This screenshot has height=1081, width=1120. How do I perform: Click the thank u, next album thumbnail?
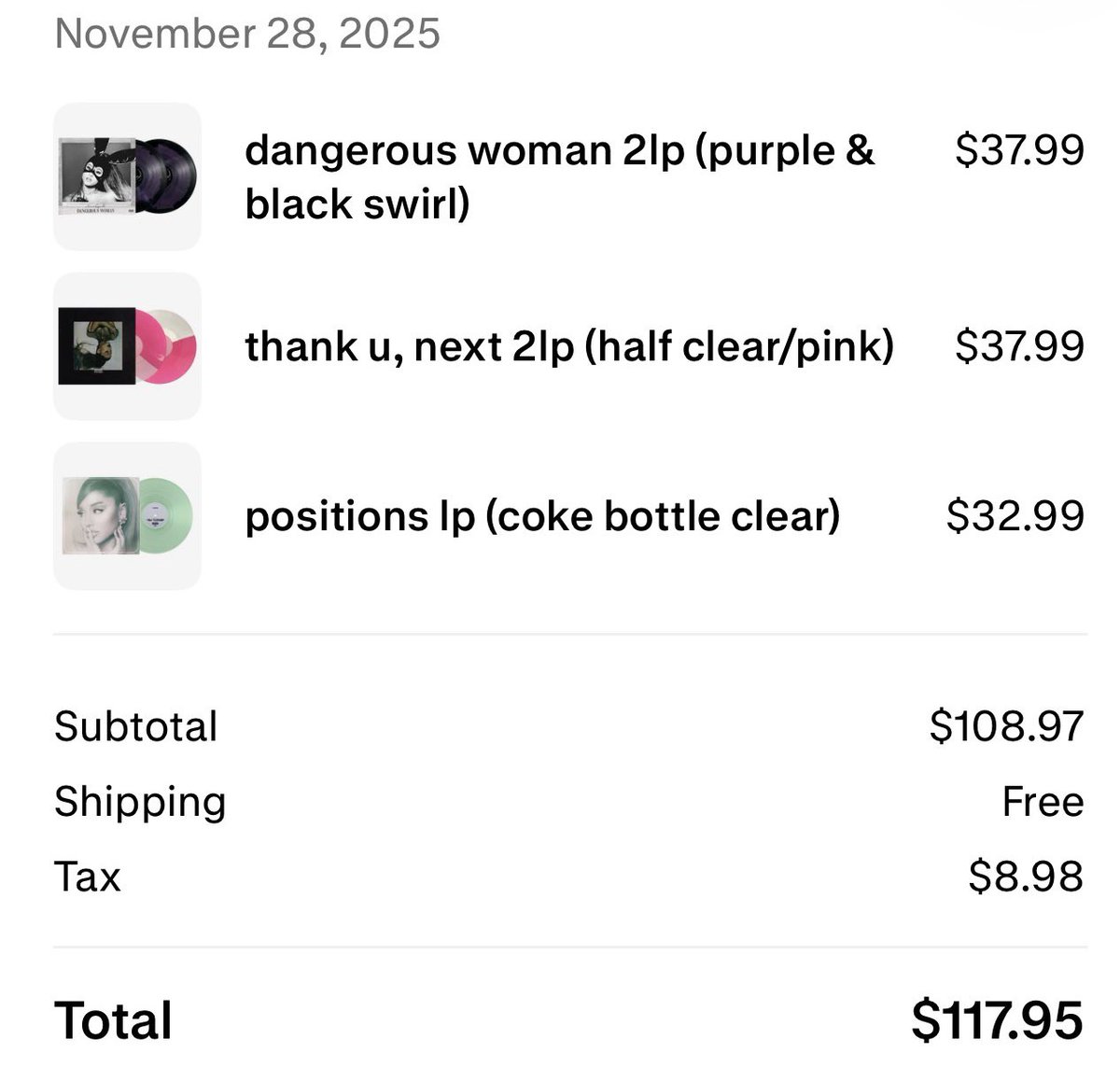click(x=127, y=346)
